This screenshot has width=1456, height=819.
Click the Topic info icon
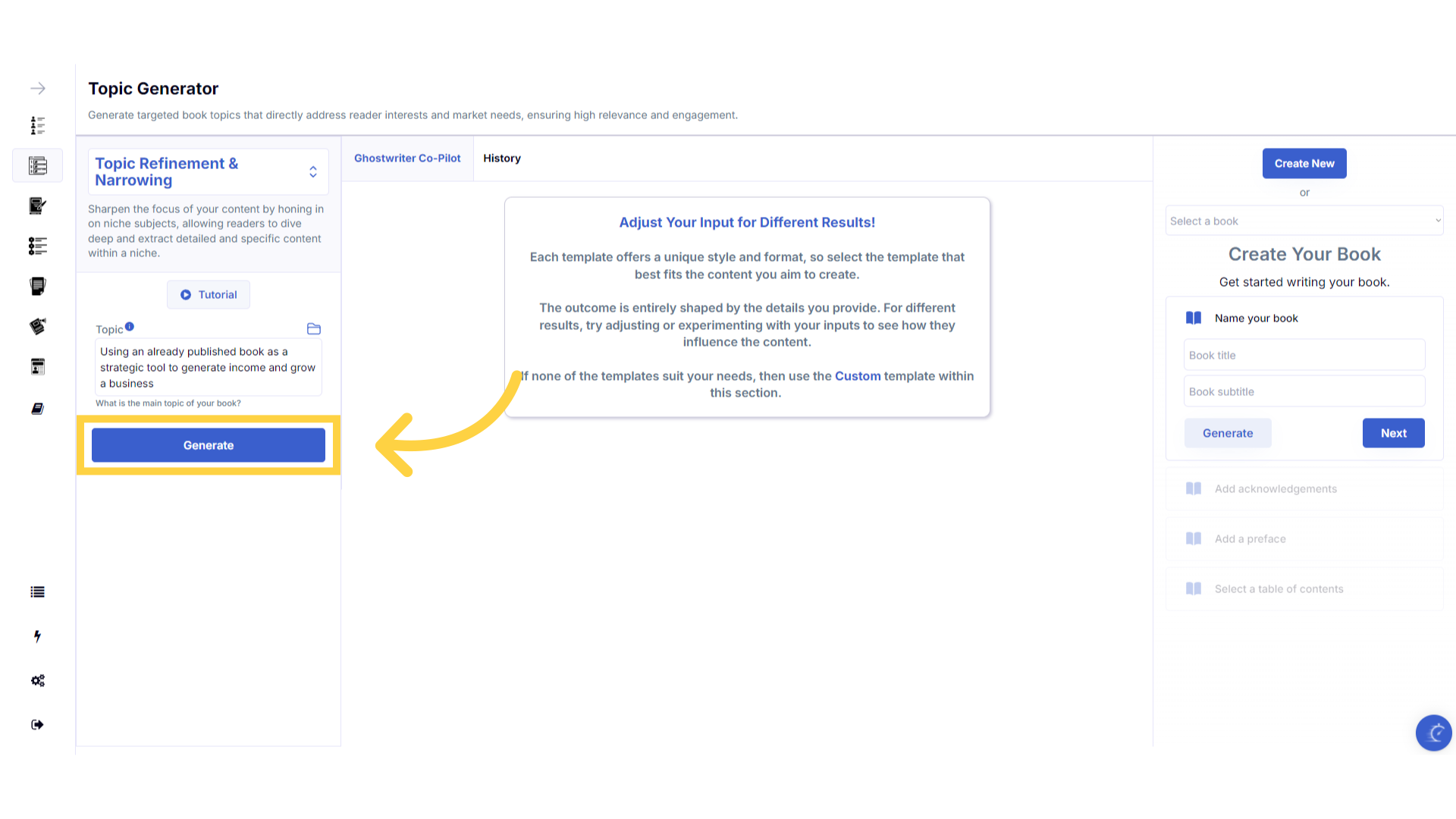(130, 327)
